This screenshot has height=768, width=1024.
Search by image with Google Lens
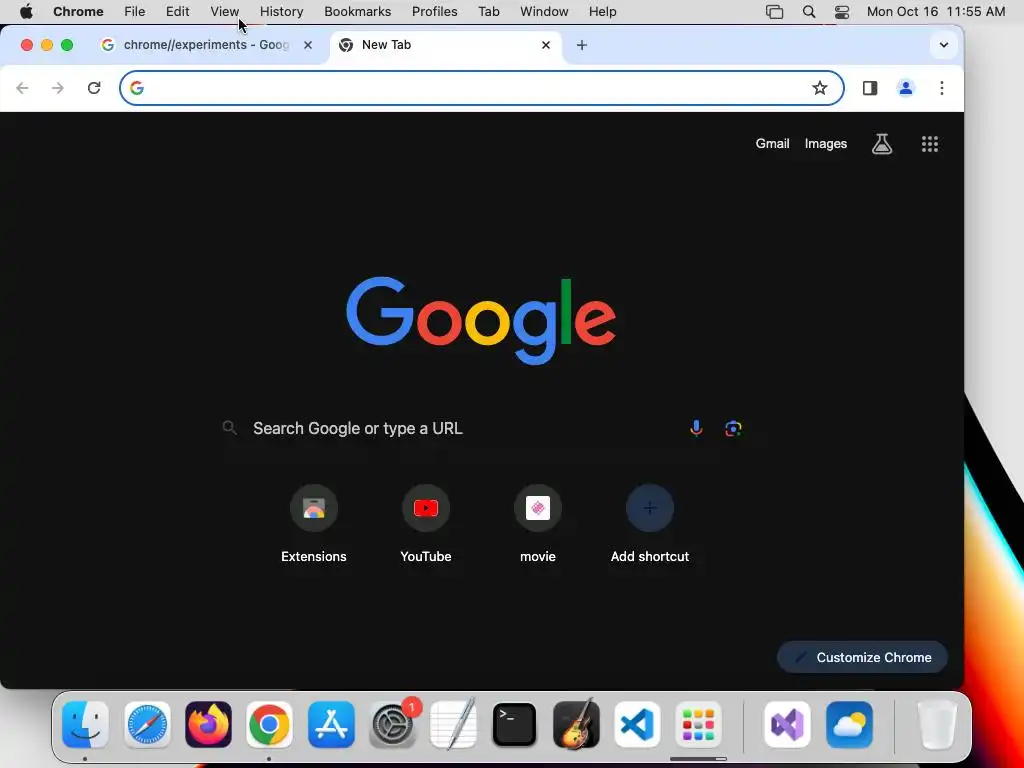coord(733,428)
